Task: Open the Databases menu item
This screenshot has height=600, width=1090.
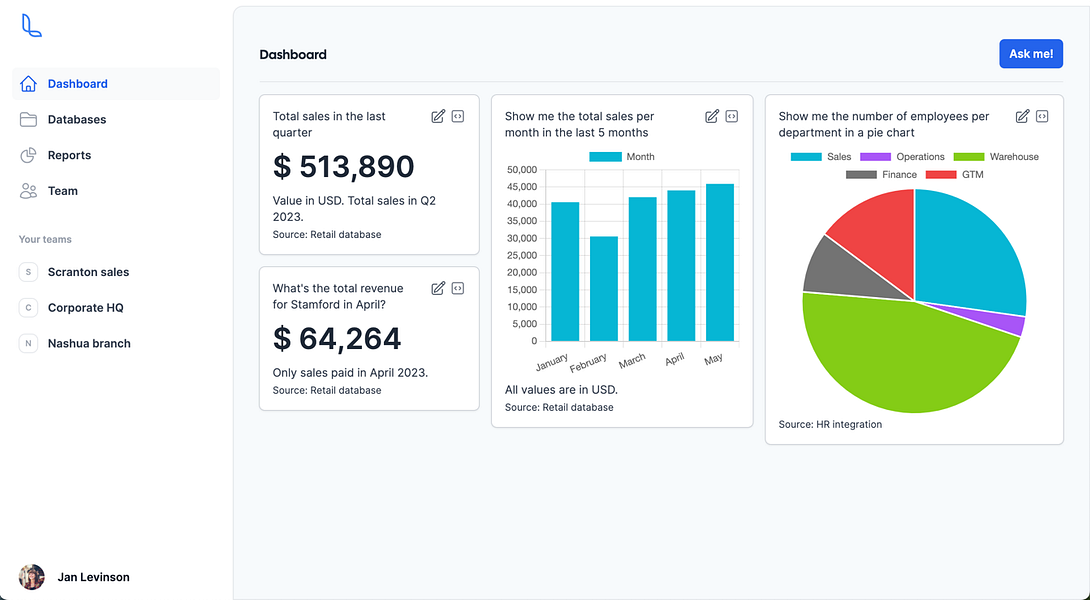Action: point(115,120)
